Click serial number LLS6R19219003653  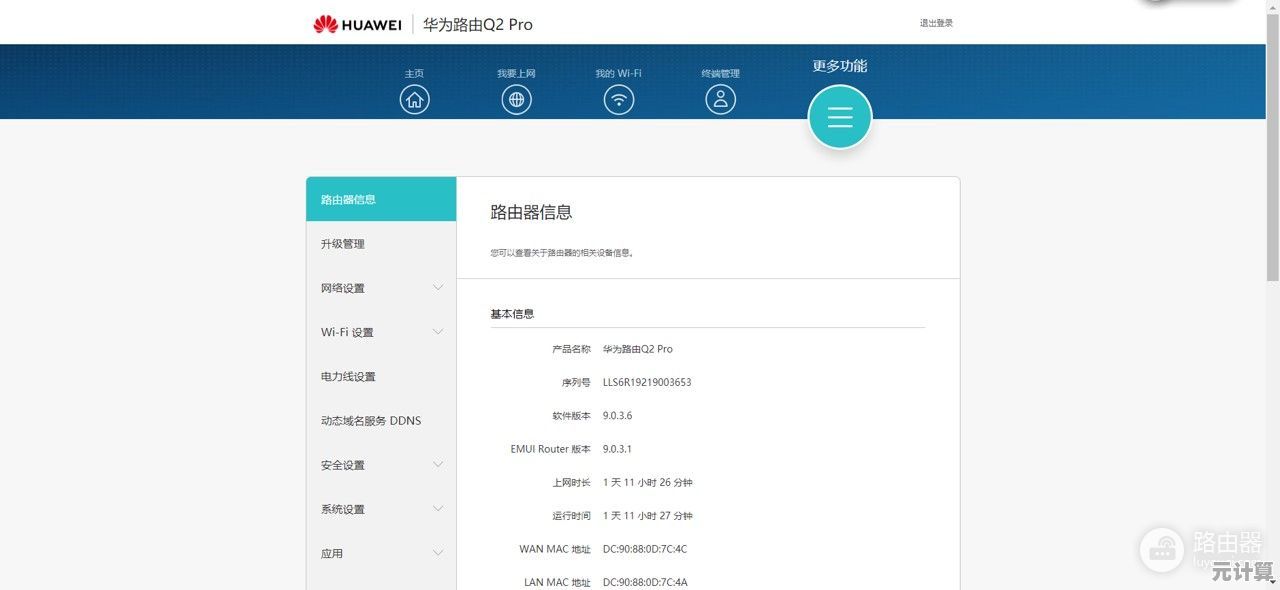[647, 382]
